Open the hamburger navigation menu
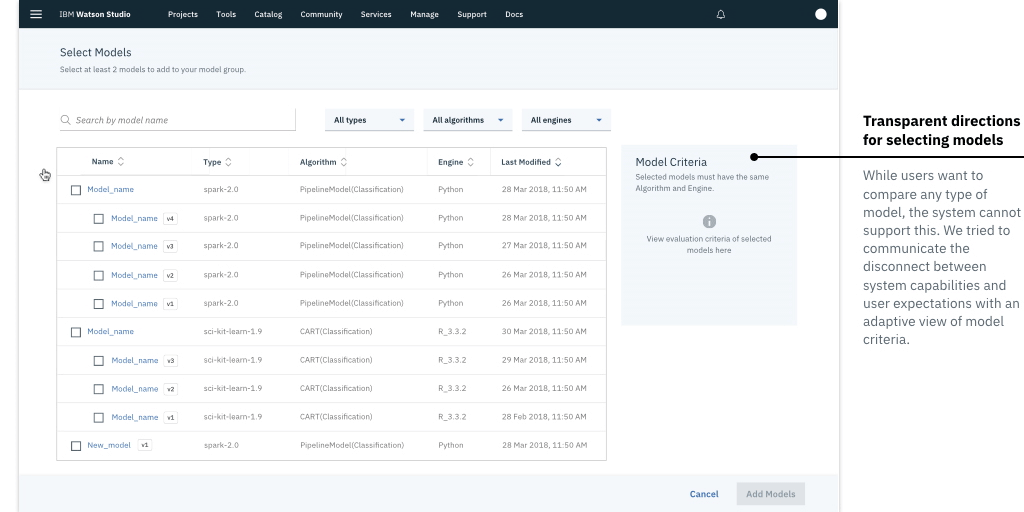 36,14
